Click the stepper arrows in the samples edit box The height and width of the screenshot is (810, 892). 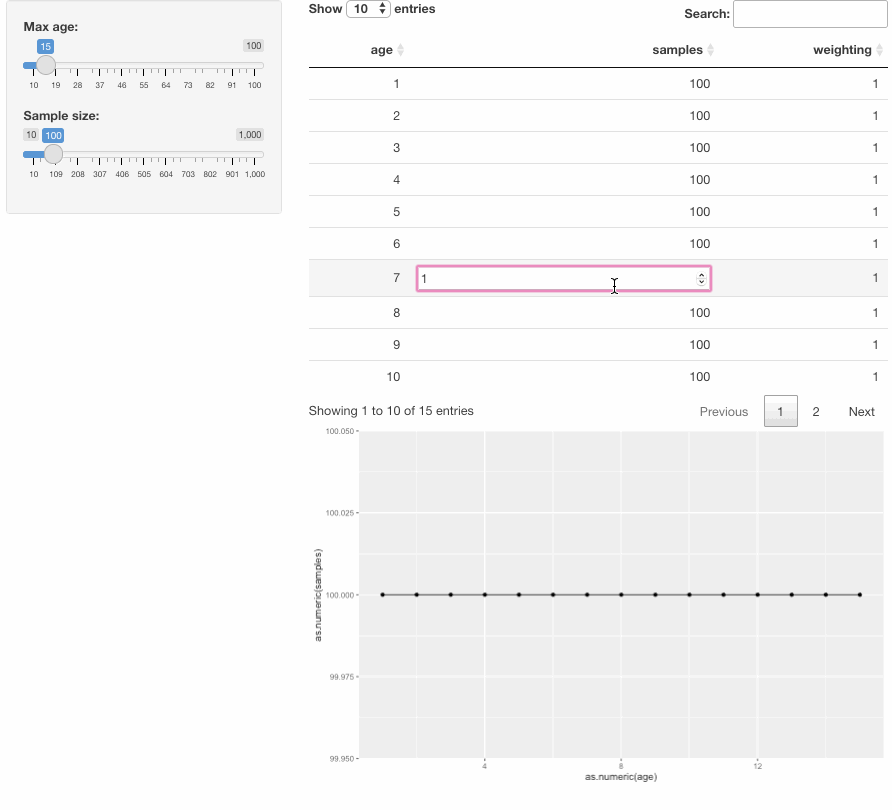(701, 279)
